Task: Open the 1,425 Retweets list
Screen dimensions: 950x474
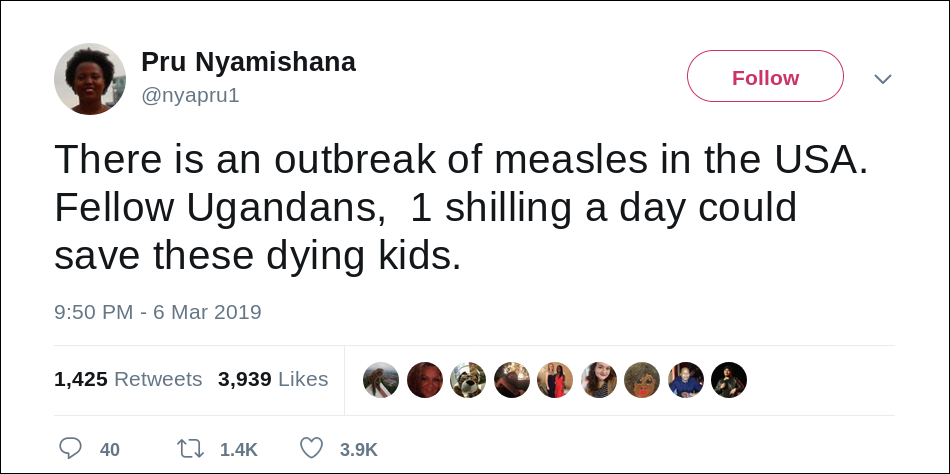Action: (x=128, y=379)
